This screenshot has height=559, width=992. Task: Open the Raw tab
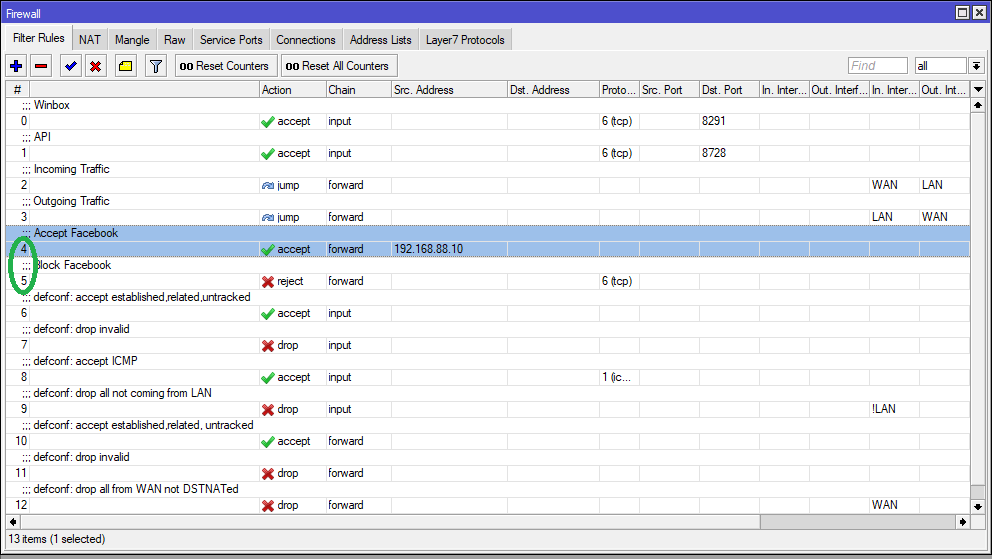pyautogui.click(x=175, y=39)
